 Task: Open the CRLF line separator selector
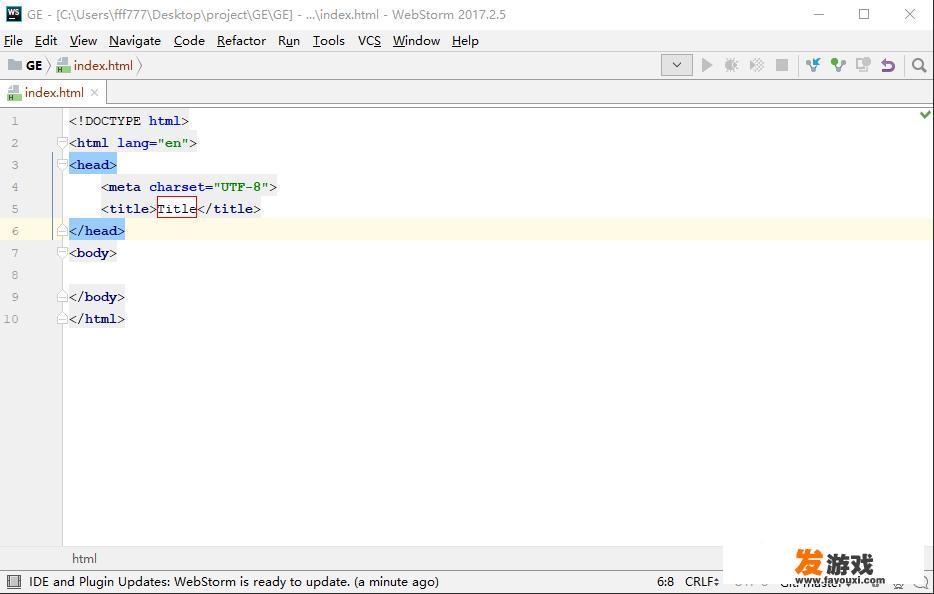(702, 581)
